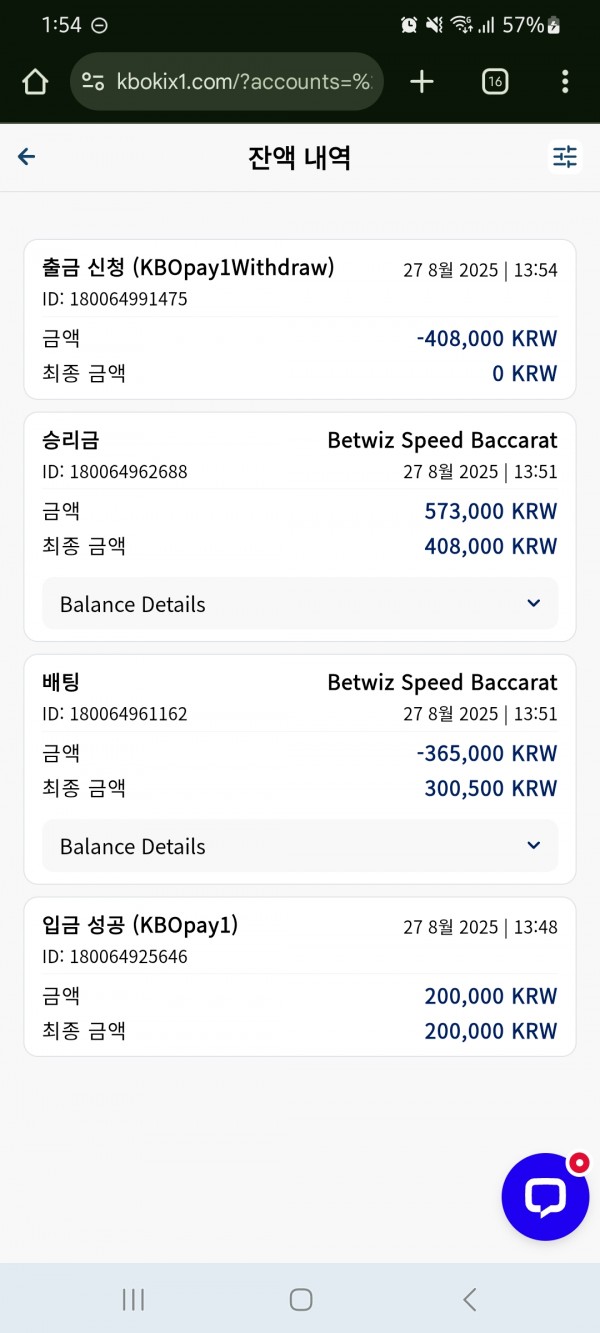Tap Android back navigation button
Screen dimensions: 600x1333
[469, 1299]
